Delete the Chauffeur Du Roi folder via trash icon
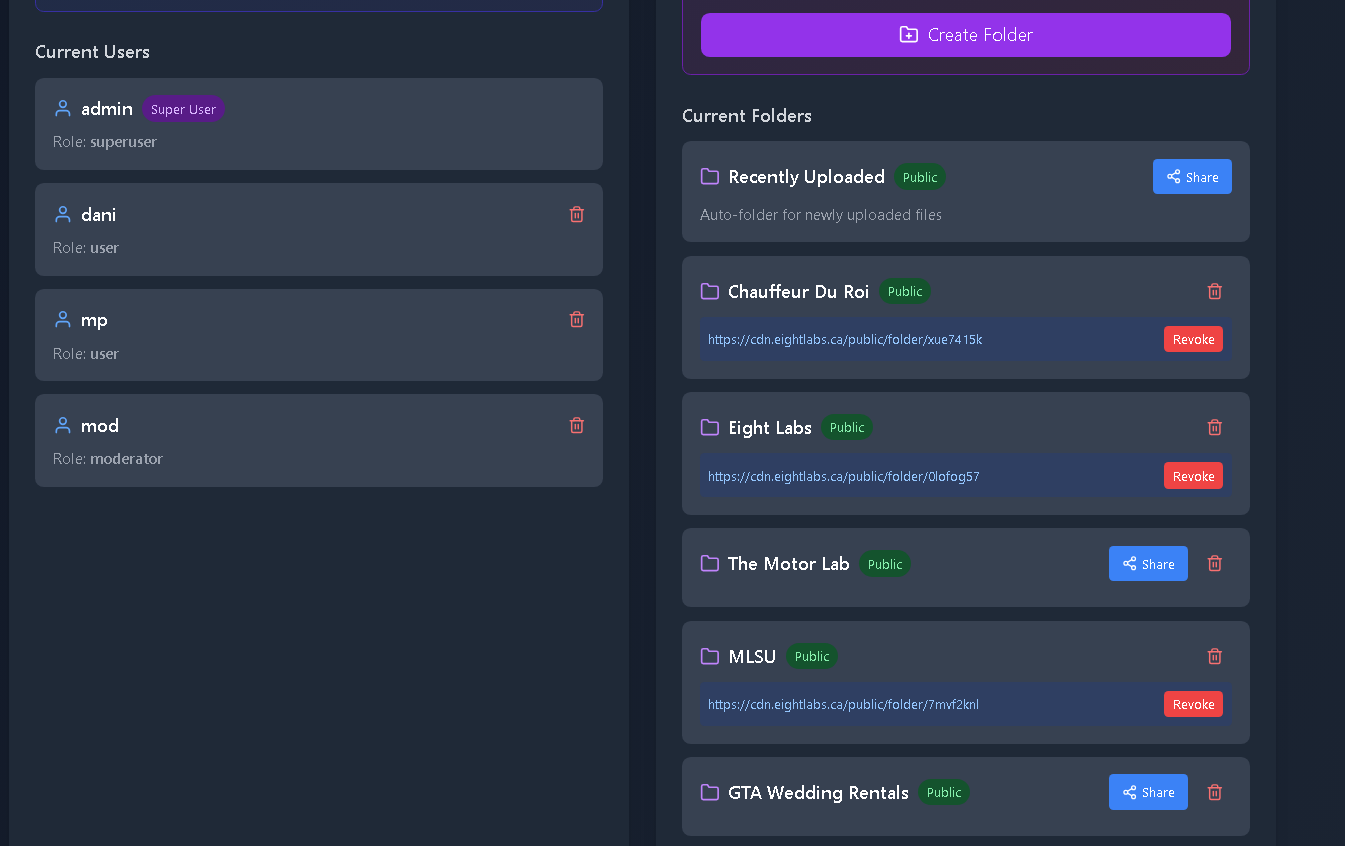This screenshot has width=1345, height=846. (1214, 291)
